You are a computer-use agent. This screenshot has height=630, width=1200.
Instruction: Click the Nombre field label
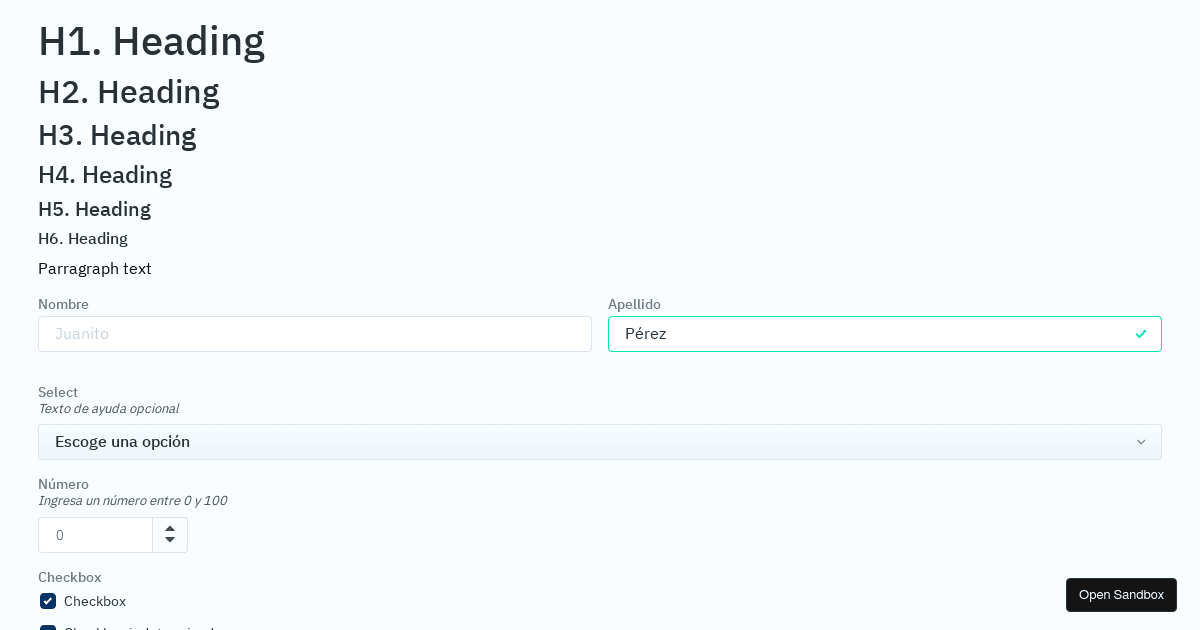click(x=63, y=304)
